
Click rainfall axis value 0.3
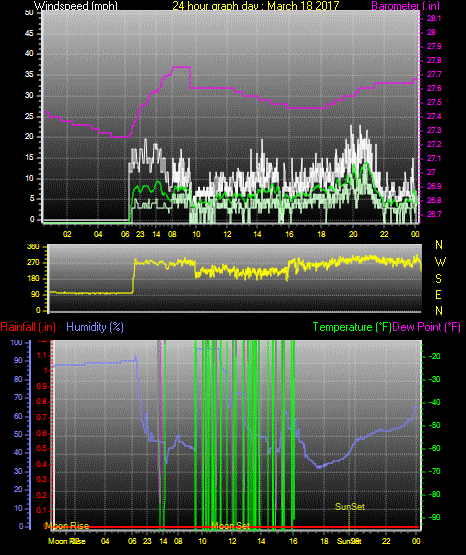pyautogui.click(x=42, y=479)
